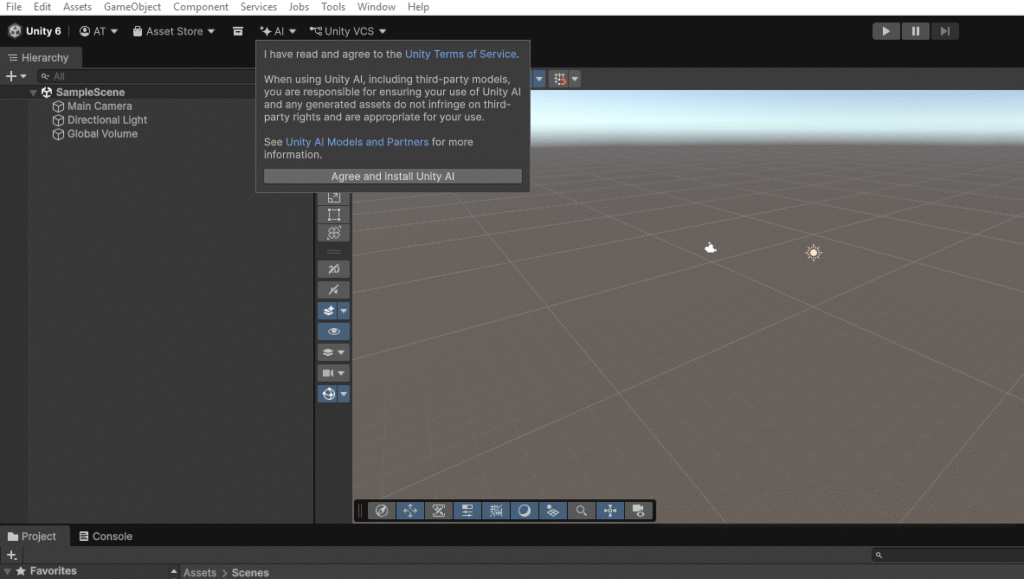Open the scene effects dropdown arrow
Screen dimensions: 1024x579
344,311
